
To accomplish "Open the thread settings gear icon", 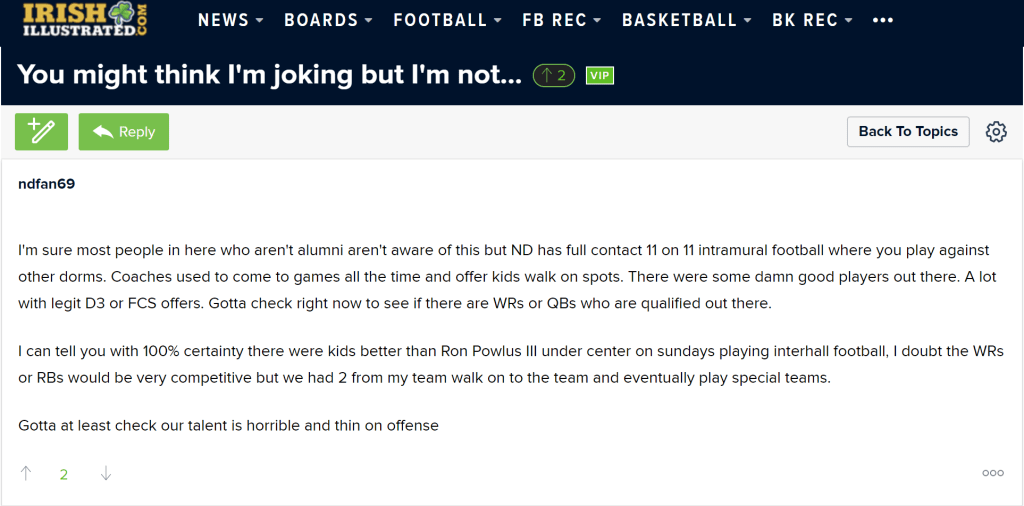I will tap(996, 132).
